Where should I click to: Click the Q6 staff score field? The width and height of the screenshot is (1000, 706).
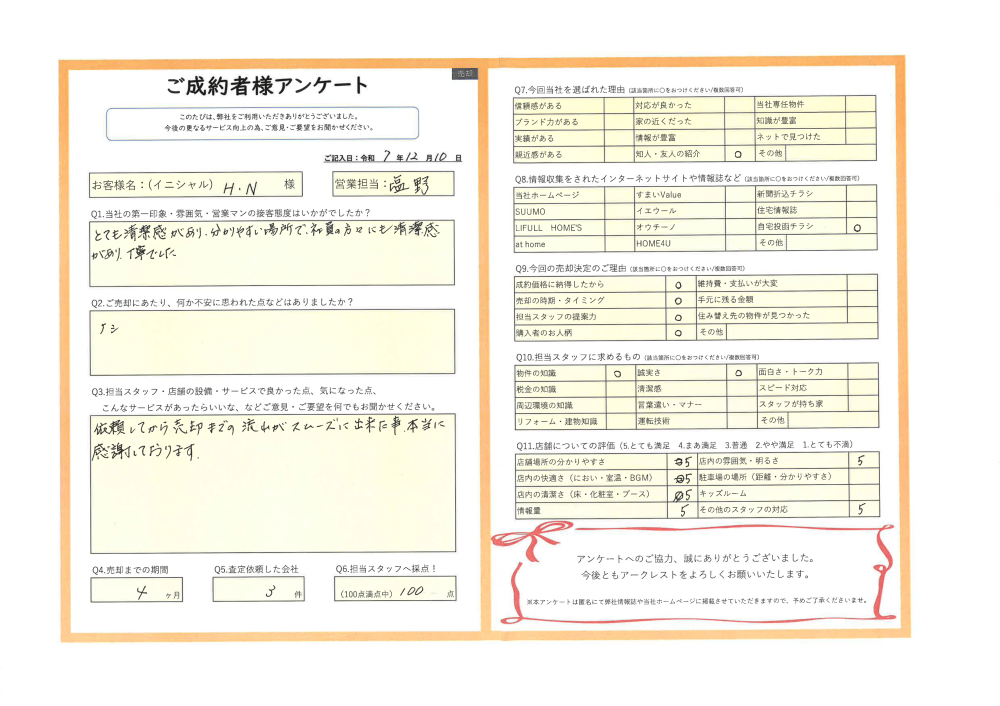click(x=395, y=591)
